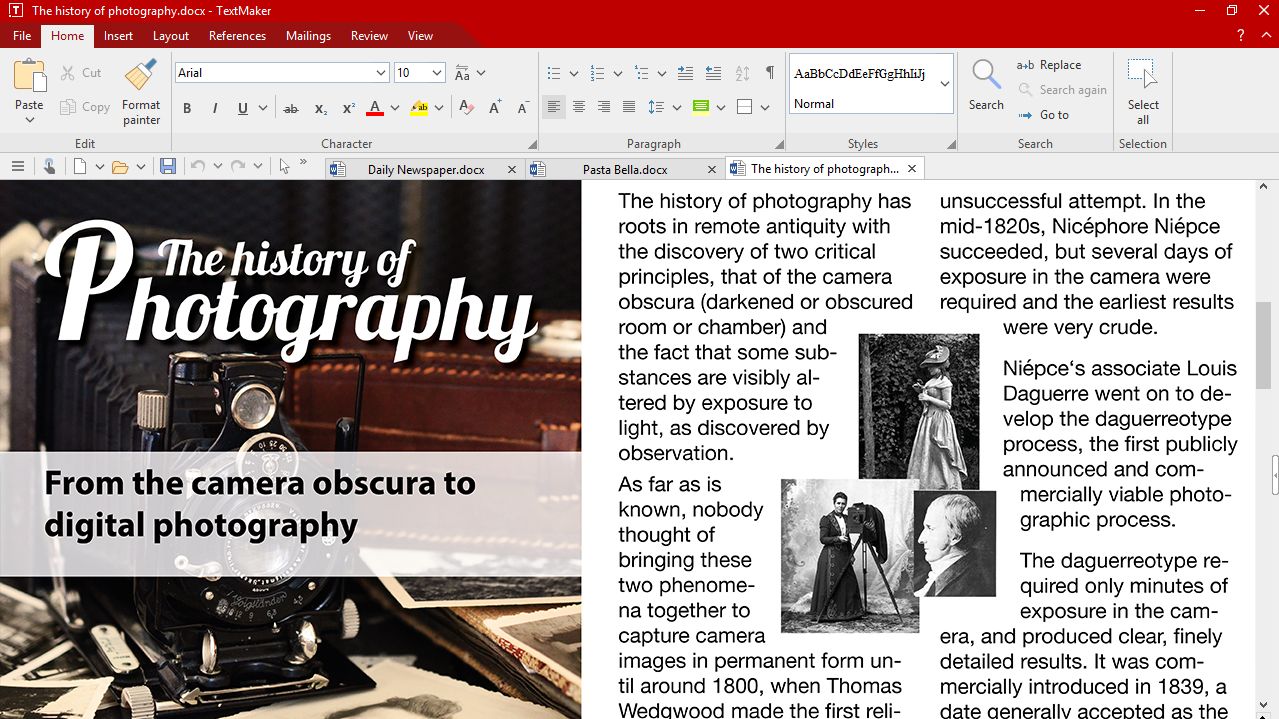This screenshot has height=719, width=1279.
Task: Expand the bullet list dropdown arrow
Action: [x=574, y=73]
